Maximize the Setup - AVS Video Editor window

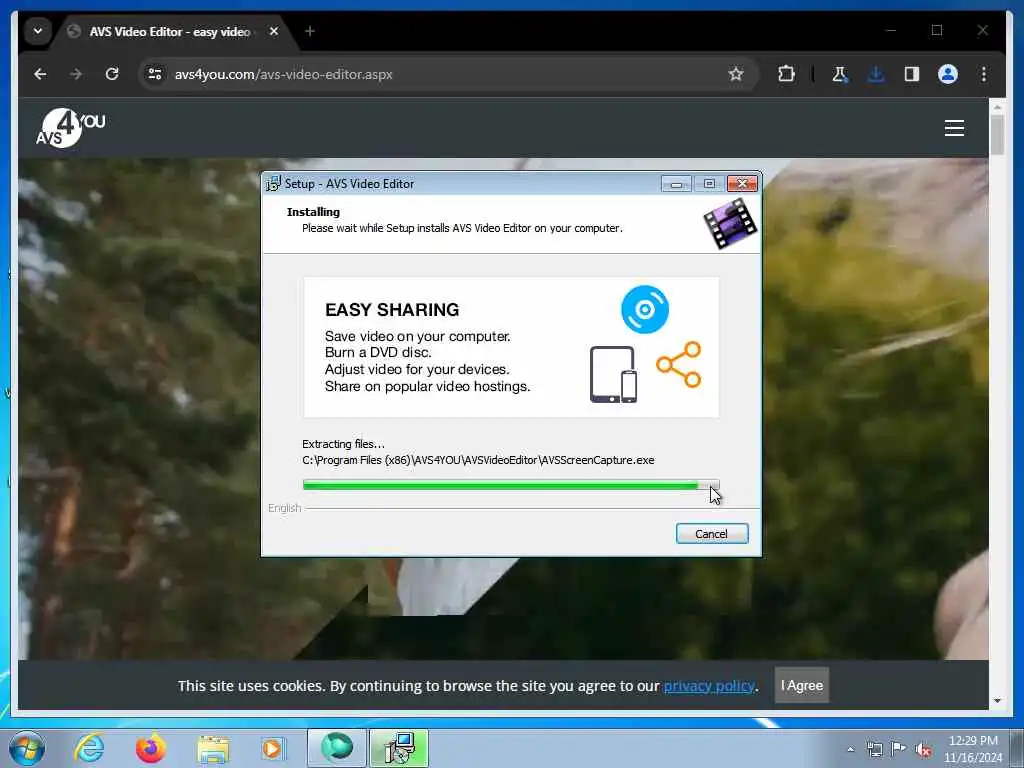point(709,184)
